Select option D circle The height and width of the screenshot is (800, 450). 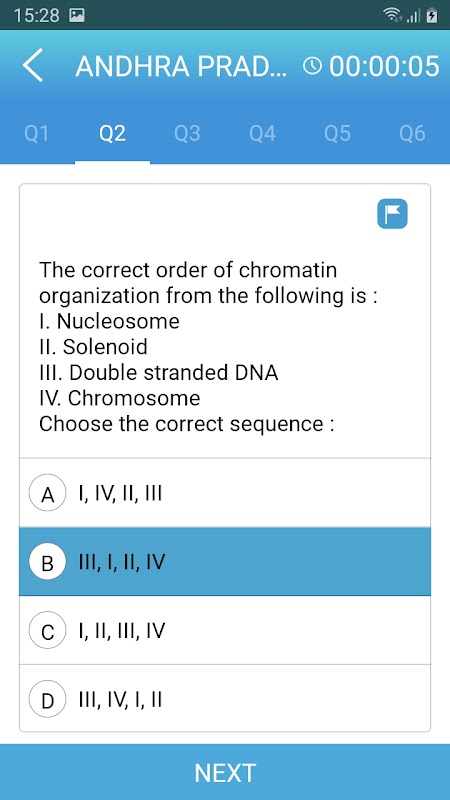(x=47, y=699)
